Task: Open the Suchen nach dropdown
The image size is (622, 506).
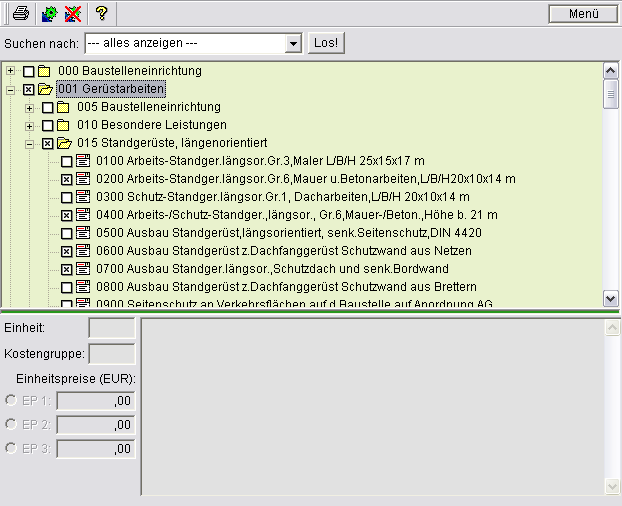Action: [293, 43]
